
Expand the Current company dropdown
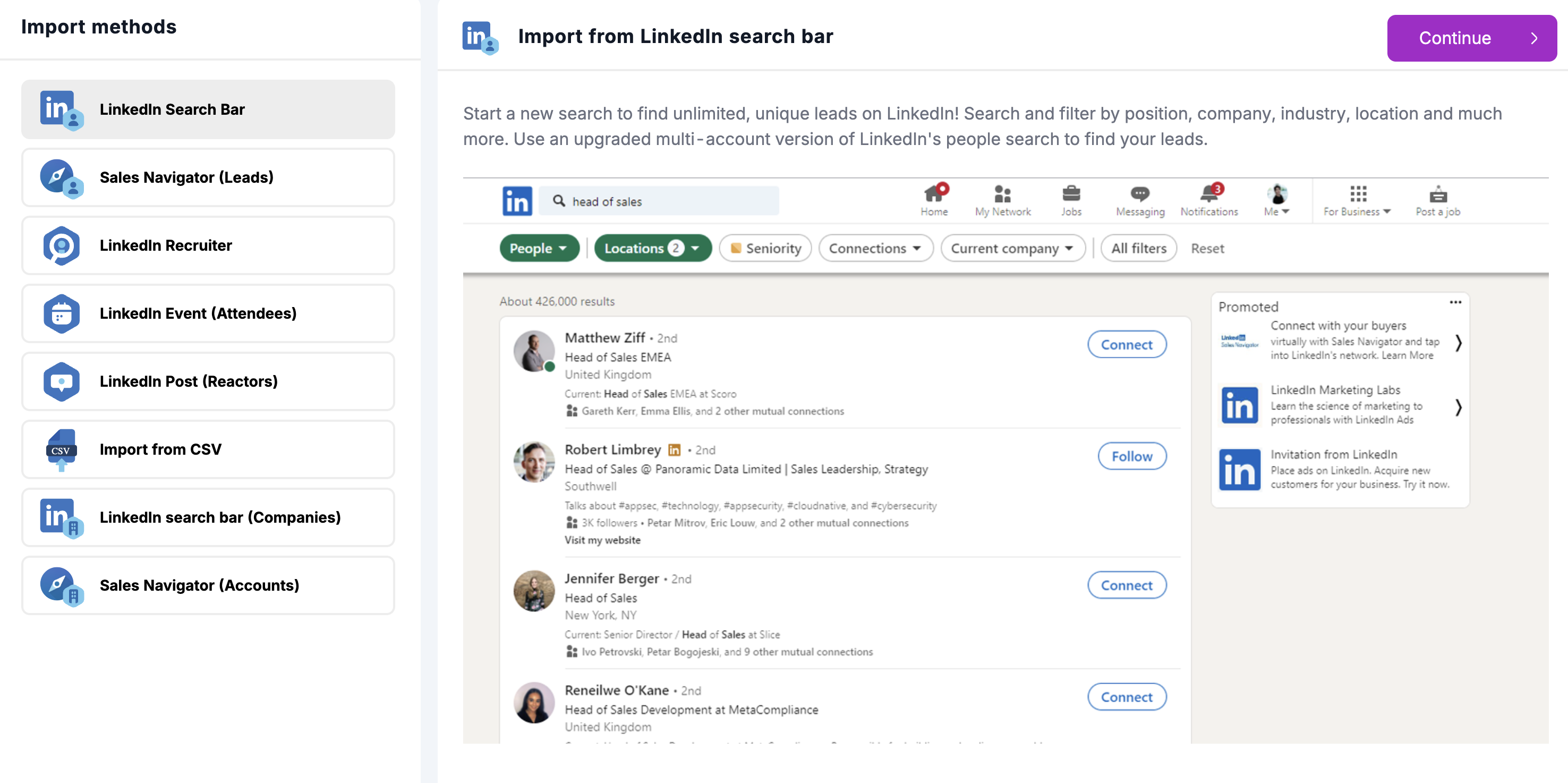(x=1012, y=249)
